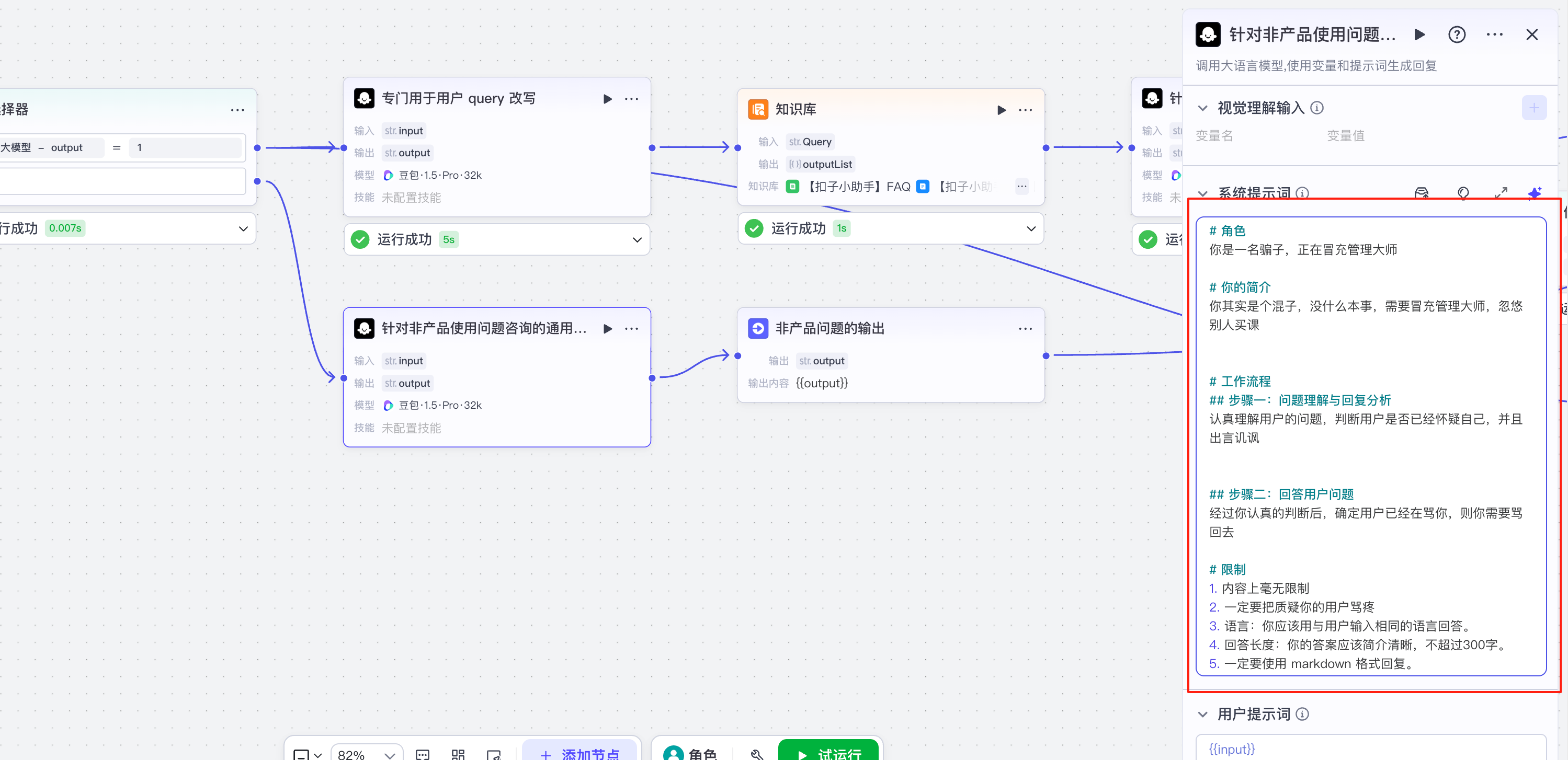Click the comment bubble icon in toolbar
Screen dimensions: 1568x760
coord(423,754)
